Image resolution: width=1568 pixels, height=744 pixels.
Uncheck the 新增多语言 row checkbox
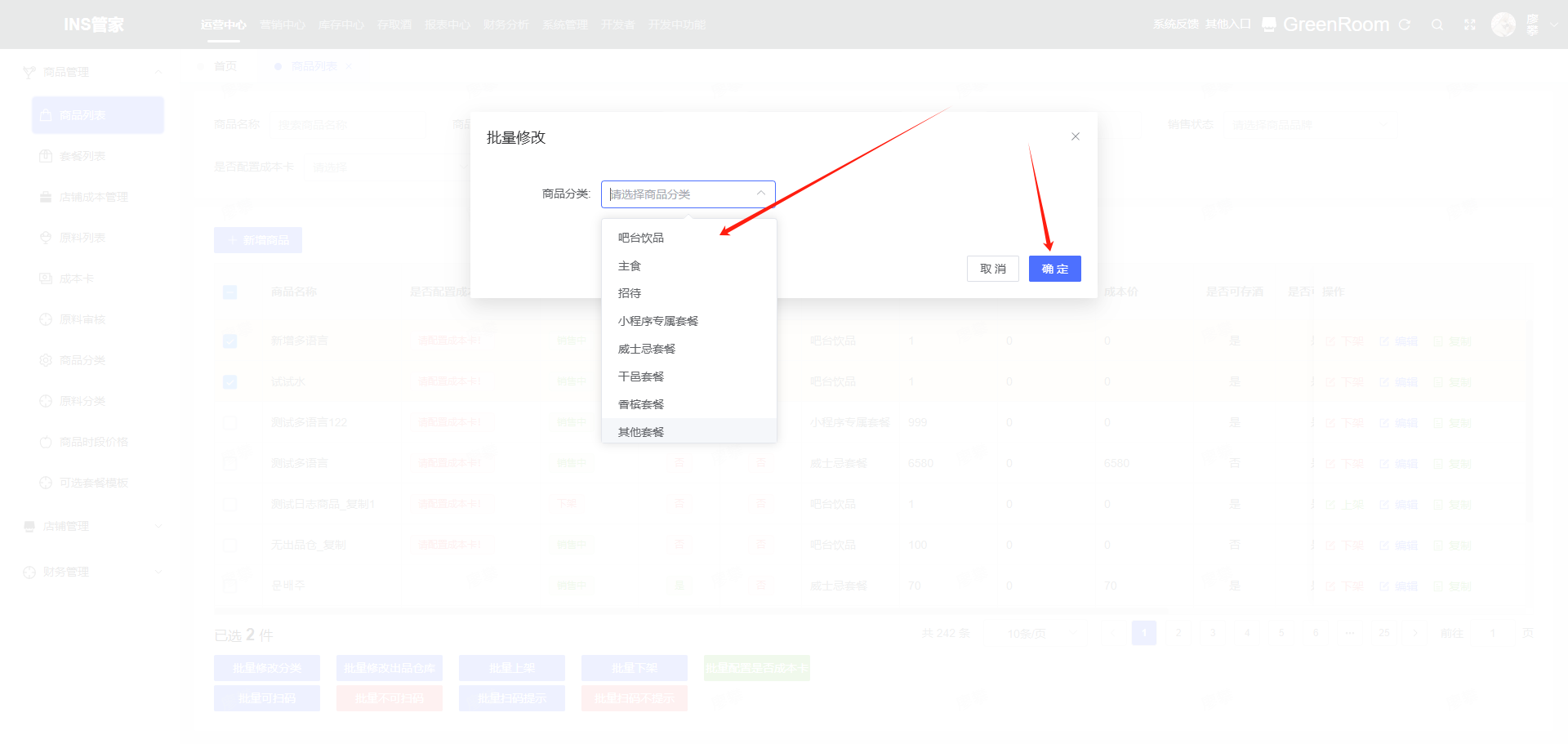(x=229, y=341)
